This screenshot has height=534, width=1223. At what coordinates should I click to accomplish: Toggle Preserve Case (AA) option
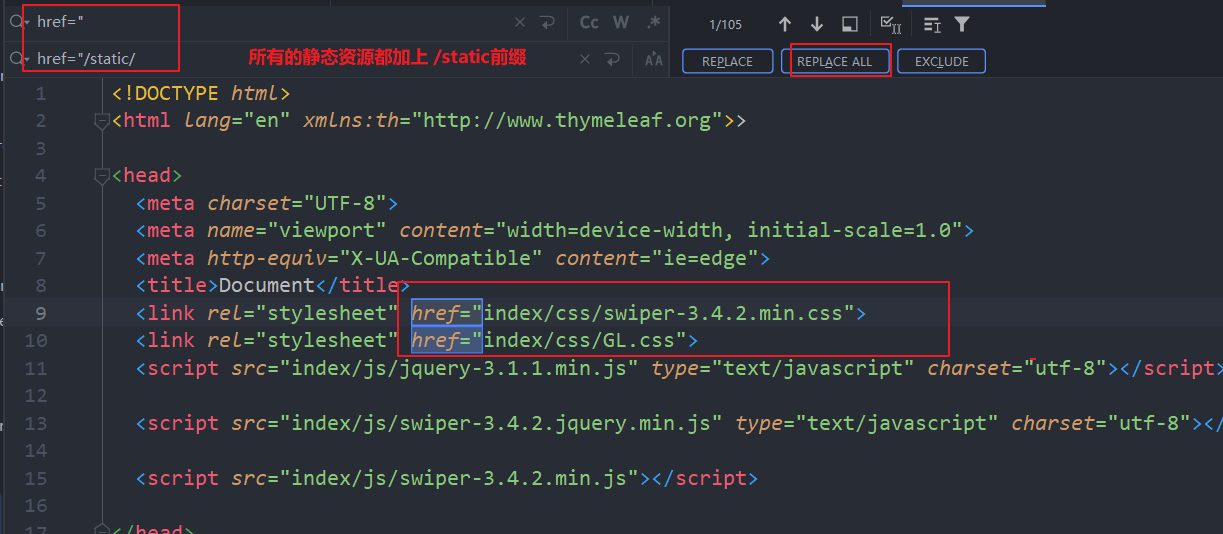click(654, 60)
